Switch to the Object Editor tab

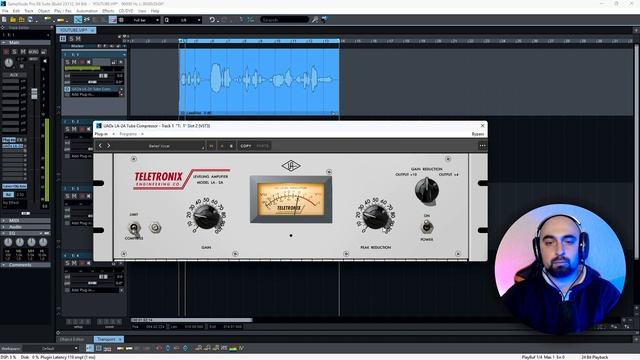point(72,339)
